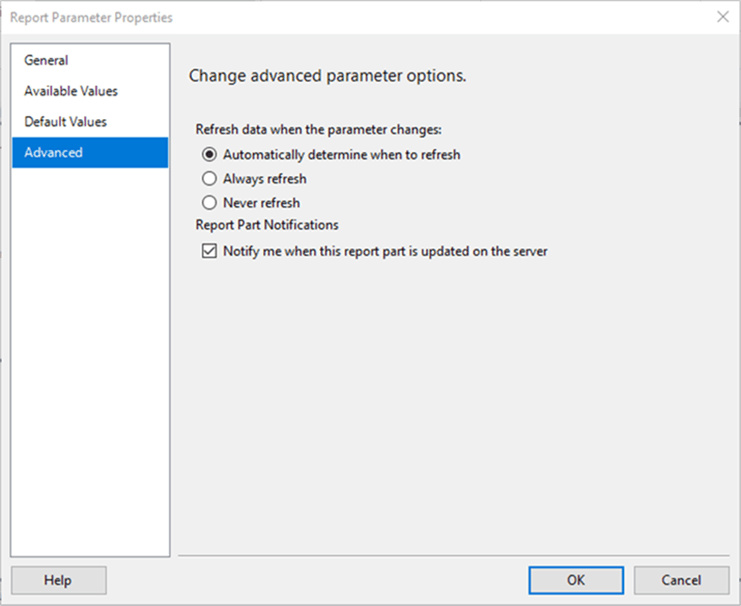Click the 'Report Part Notifications' heading

point(267,225)
